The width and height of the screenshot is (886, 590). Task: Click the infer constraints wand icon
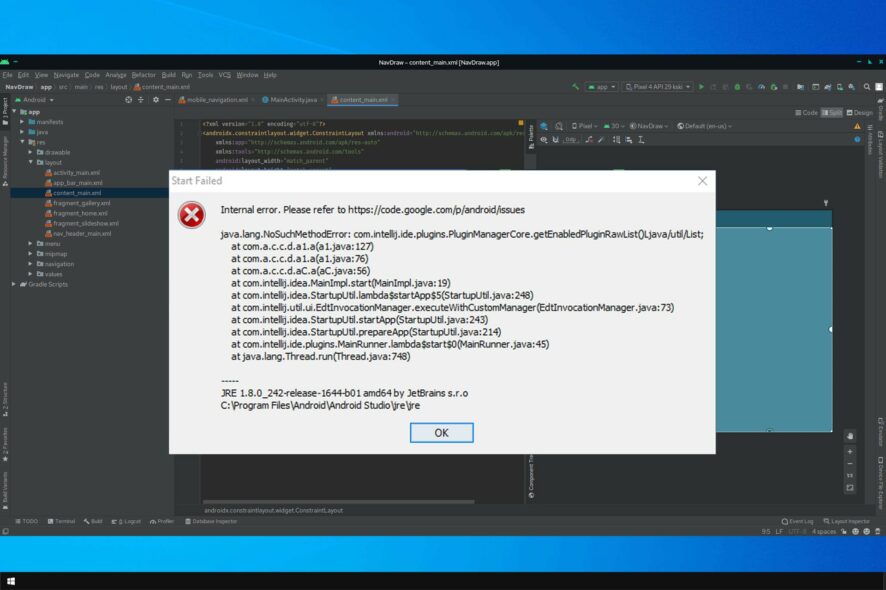601,140
